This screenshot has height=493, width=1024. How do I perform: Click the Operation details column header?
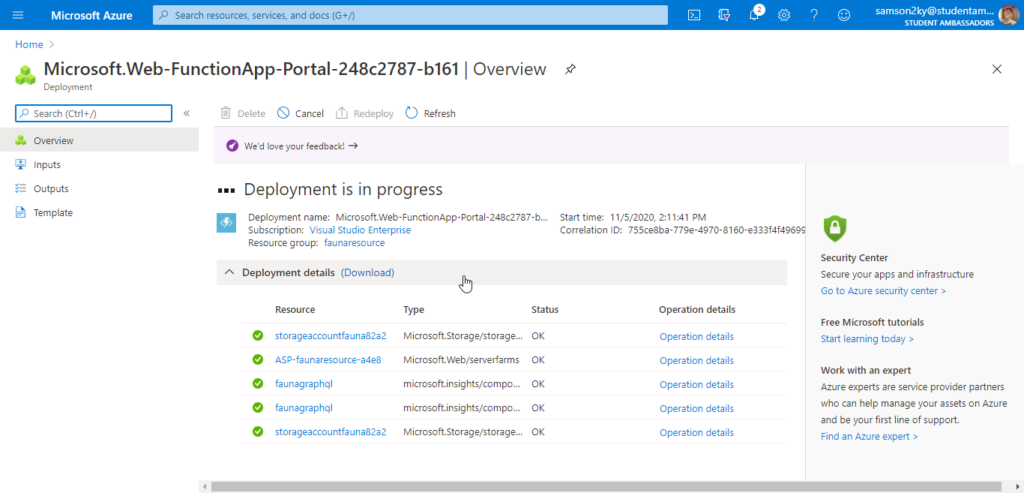(697, 310)
